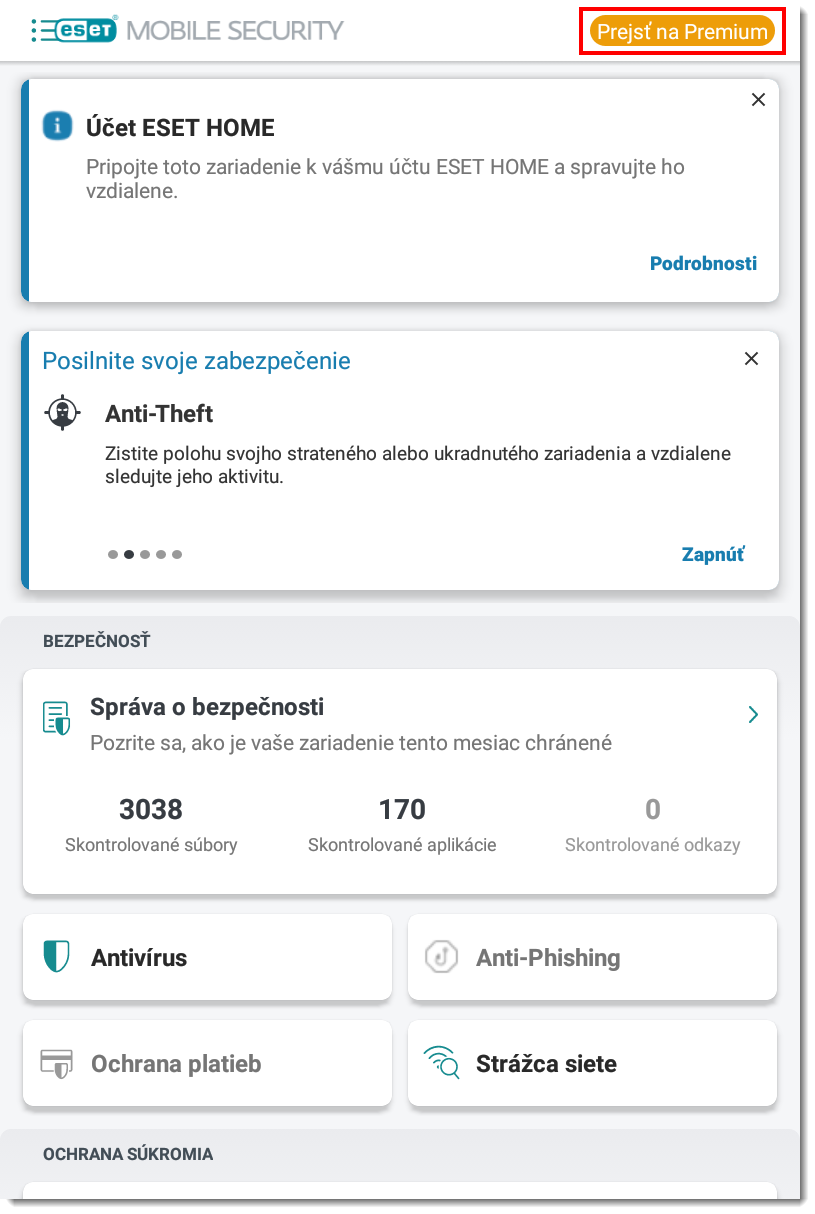Click the Strážca siete wifi search icon
Viewport: 815px width, 1214px height.
click(442, 1063)
